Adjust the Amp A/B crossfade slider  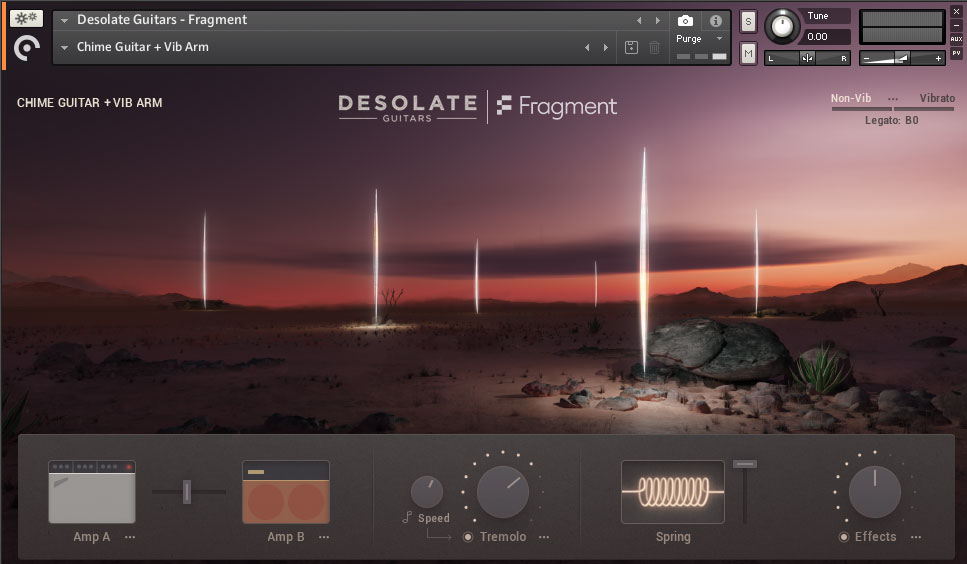point(187,491)
